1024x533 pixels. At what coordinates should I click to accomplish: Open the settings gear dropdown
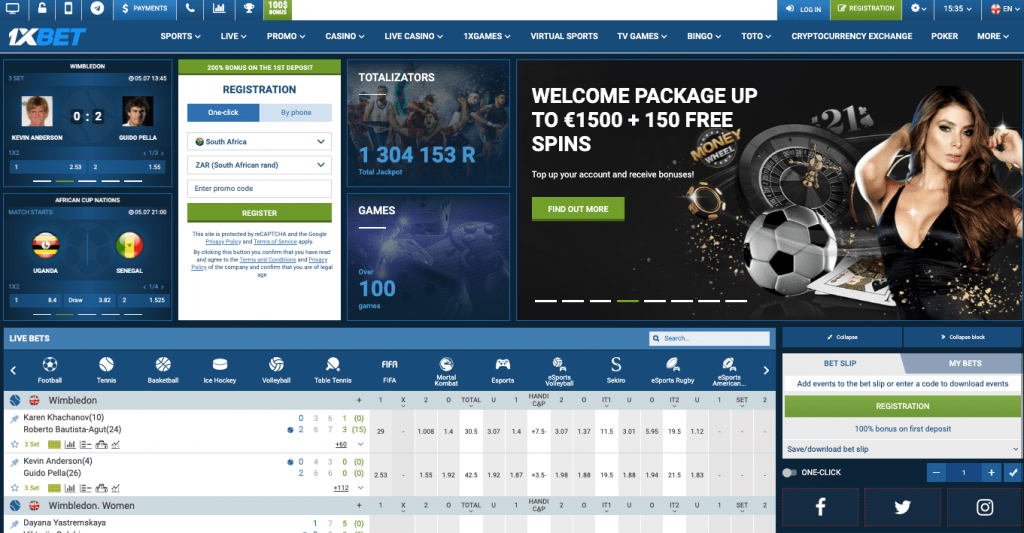click(919, 8)
